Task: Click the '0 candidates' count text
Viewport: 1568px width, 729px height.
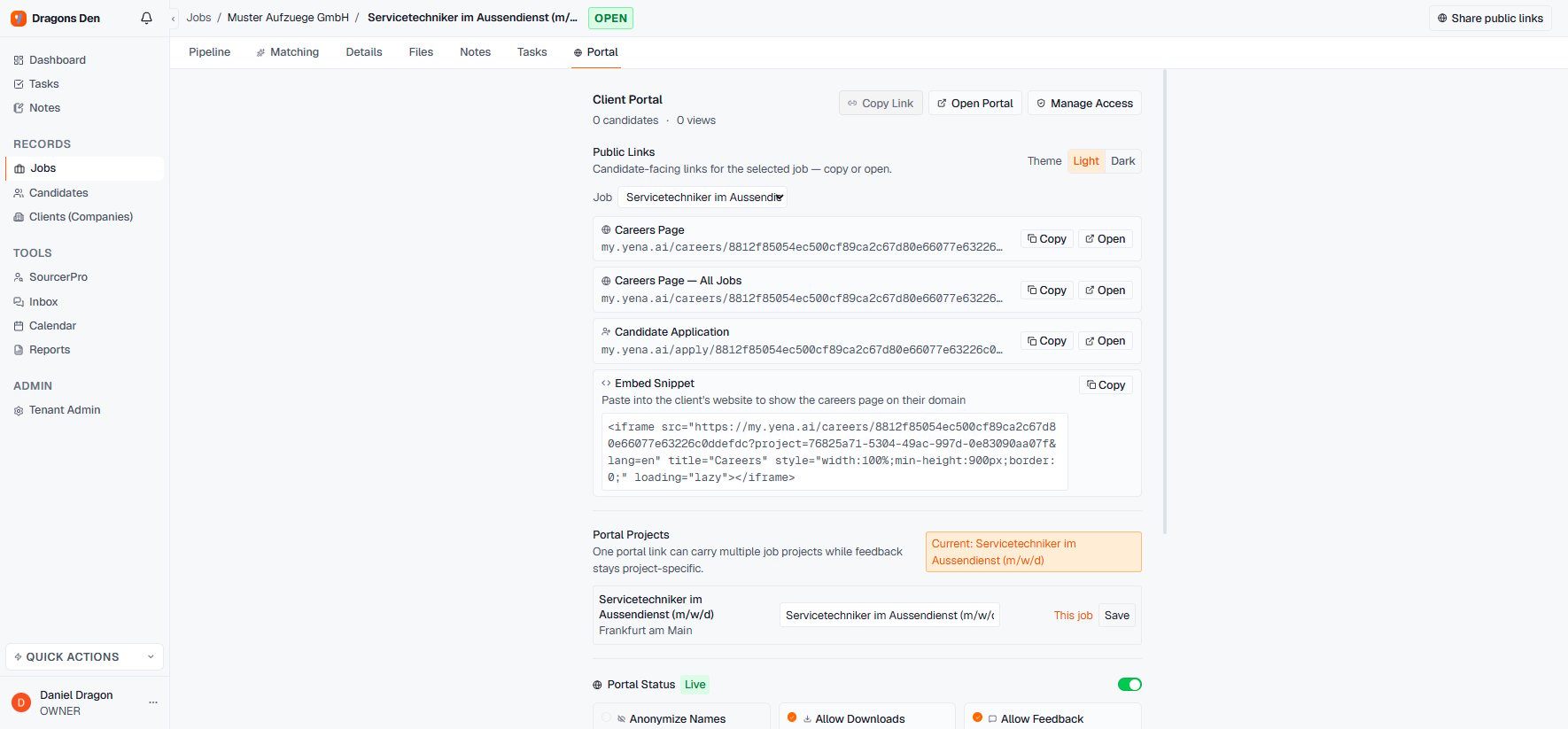Action: pyautogui.click(x=625, y=120)
